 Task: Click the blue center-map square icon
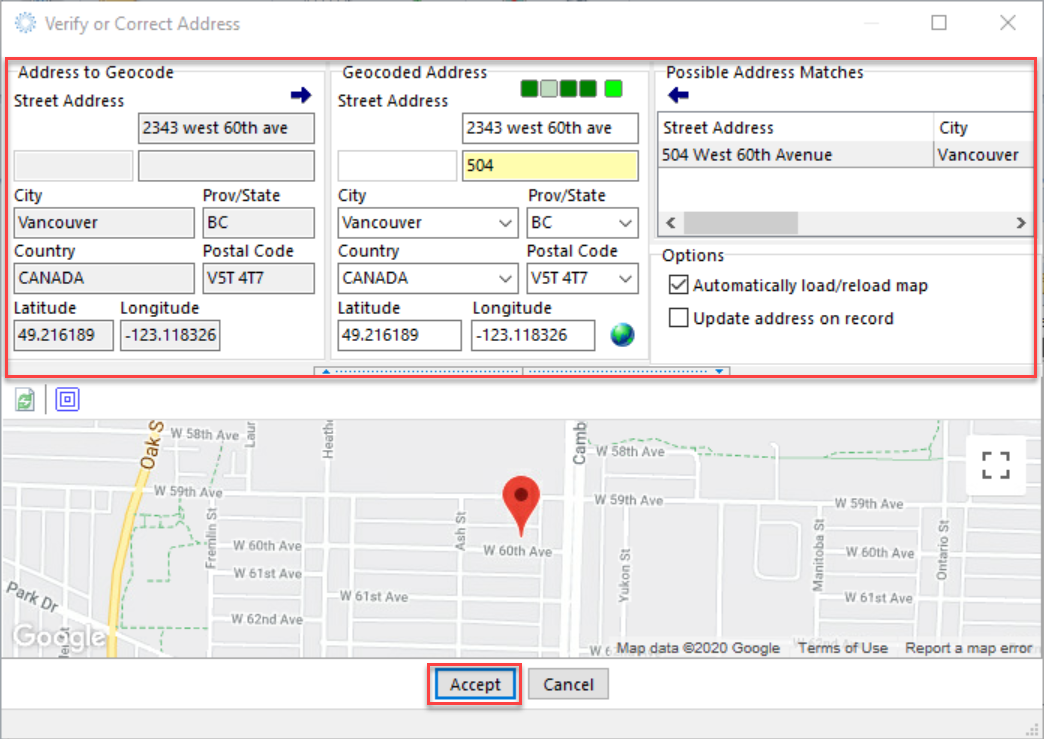[x=67, y=399]
